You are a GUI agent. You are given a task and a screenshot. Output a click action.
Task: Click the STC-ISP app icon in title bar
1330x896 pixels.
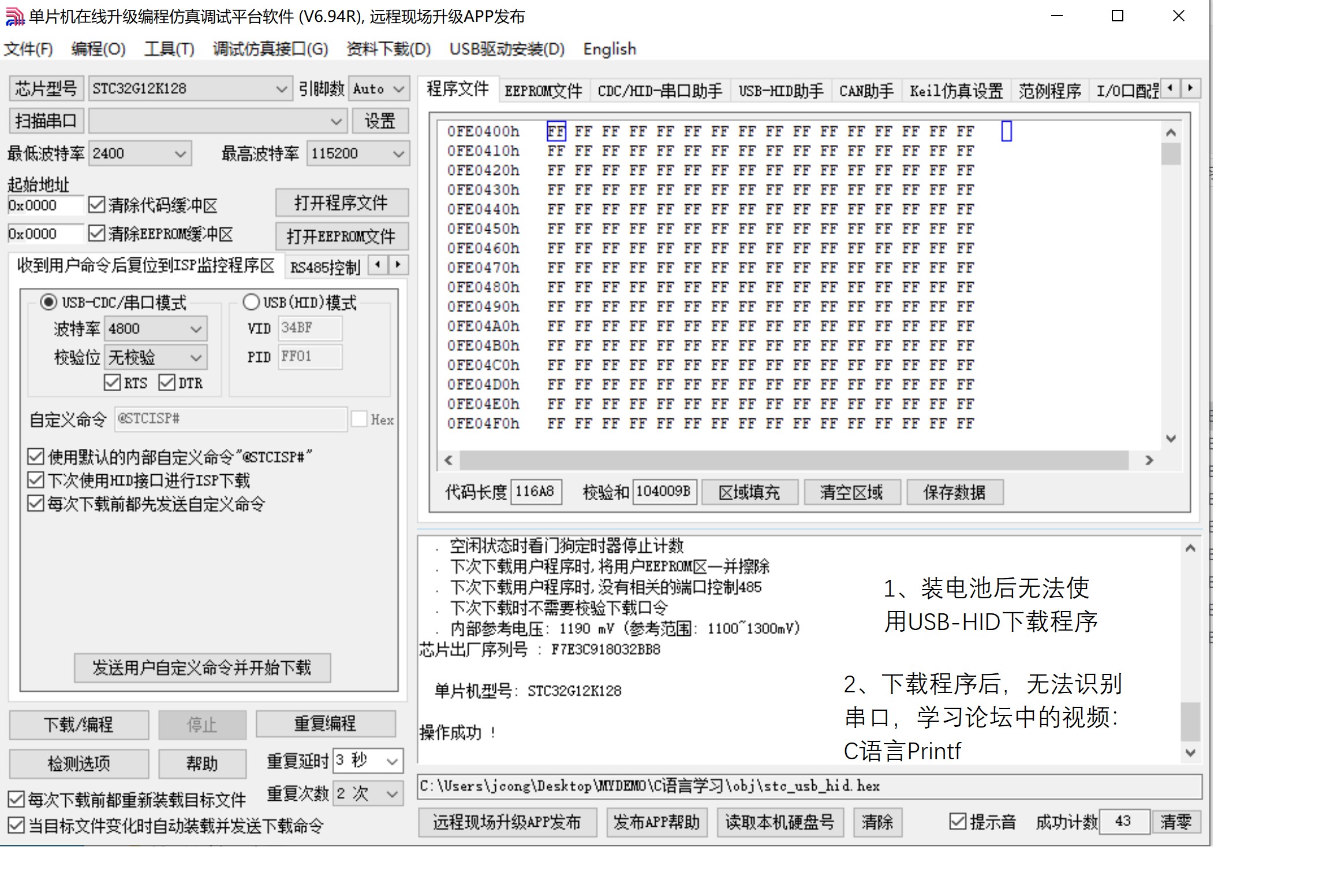coord(14,16)
